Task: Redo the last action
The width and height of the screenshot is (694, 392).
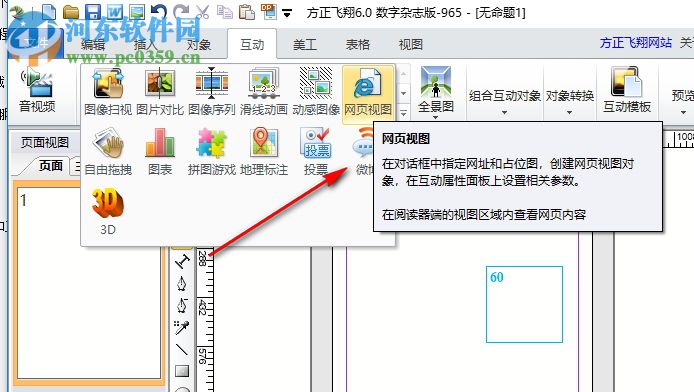Action: click(x=181, y=12)
